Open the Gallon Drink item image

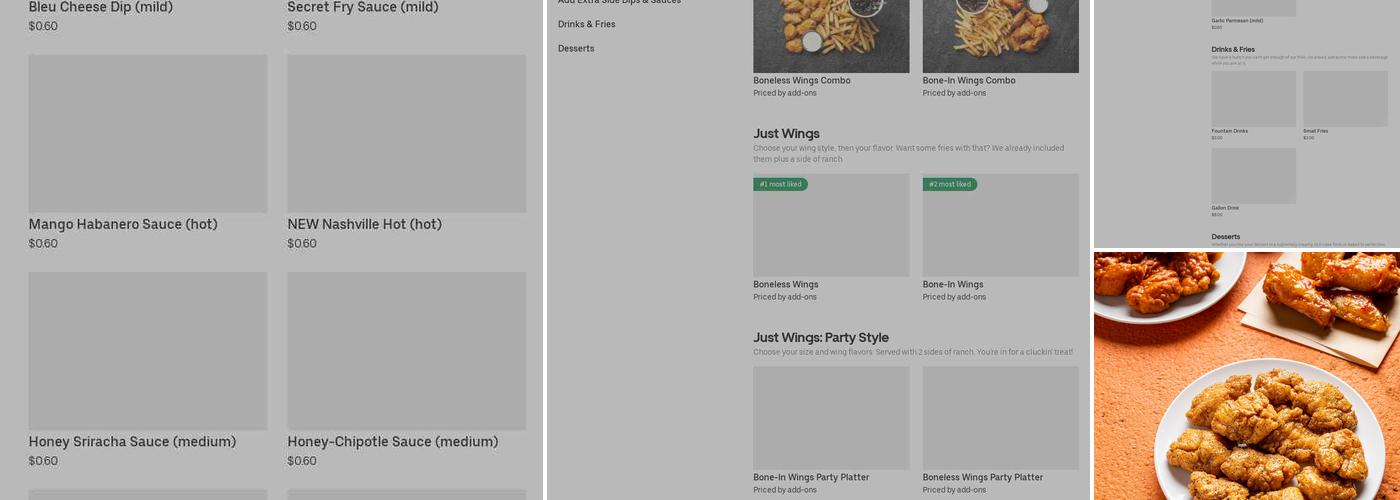pyautogui.click(x=1253, y=176)
